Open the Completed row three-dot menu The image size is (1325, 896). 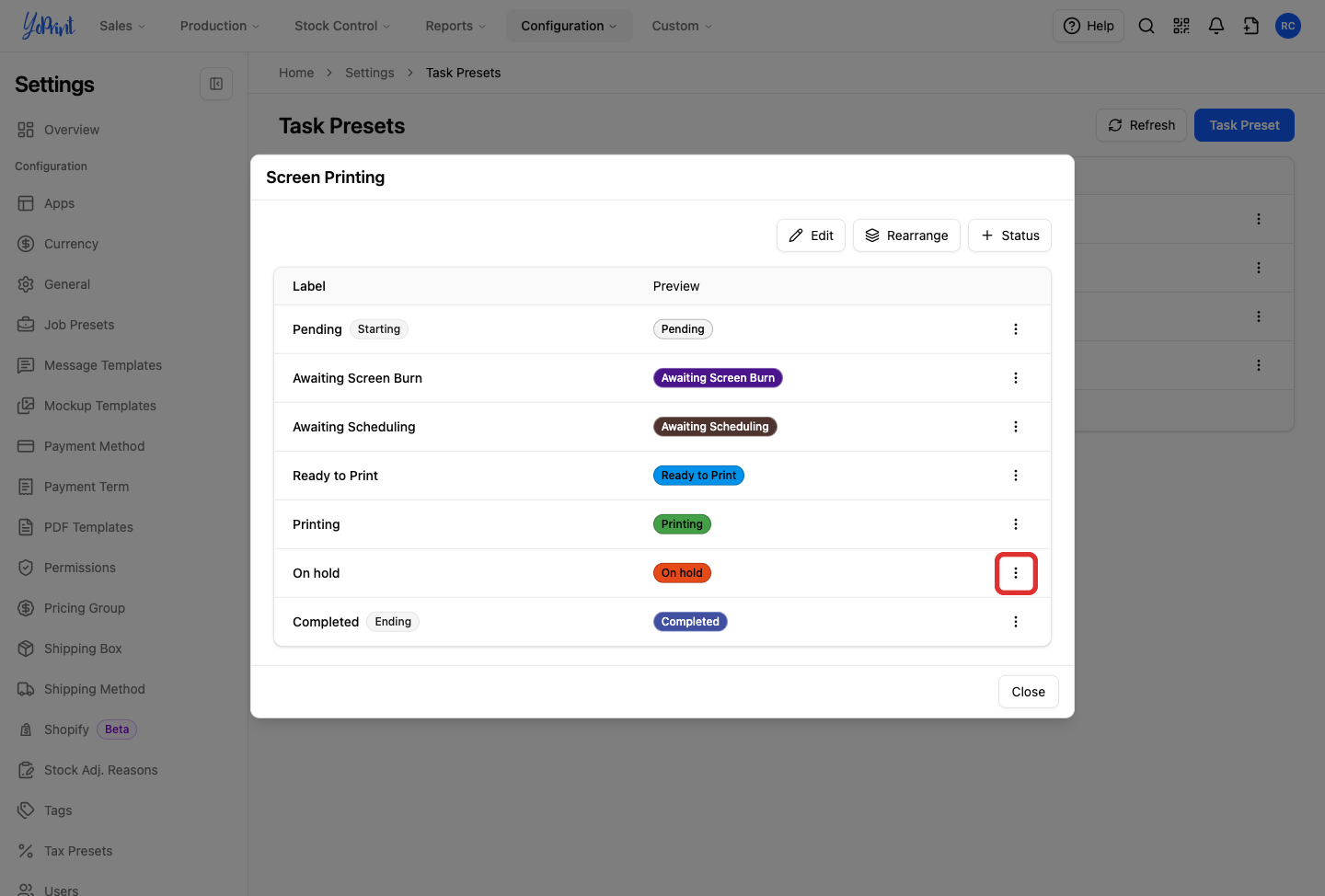pyautogui.click(x=1016, y=622)
